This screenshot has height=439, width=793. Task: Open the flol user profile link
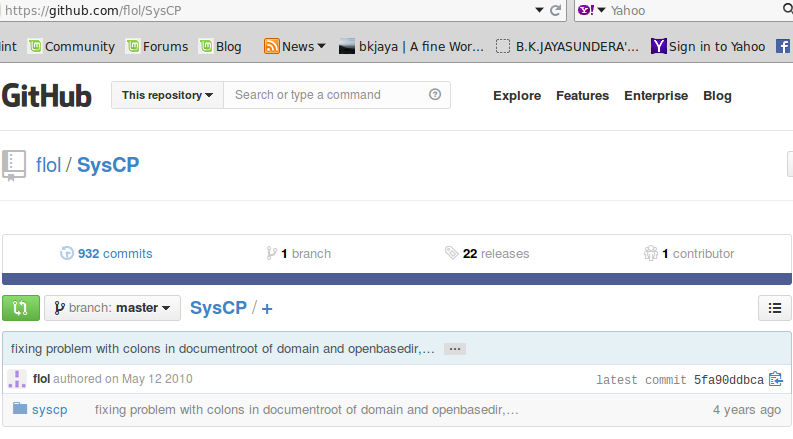pos(48,165)
